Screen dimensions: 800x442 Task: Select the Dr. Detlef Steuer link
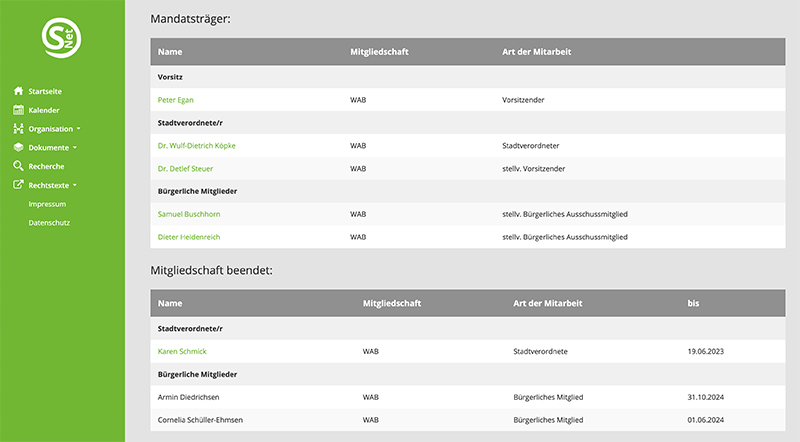185,168
